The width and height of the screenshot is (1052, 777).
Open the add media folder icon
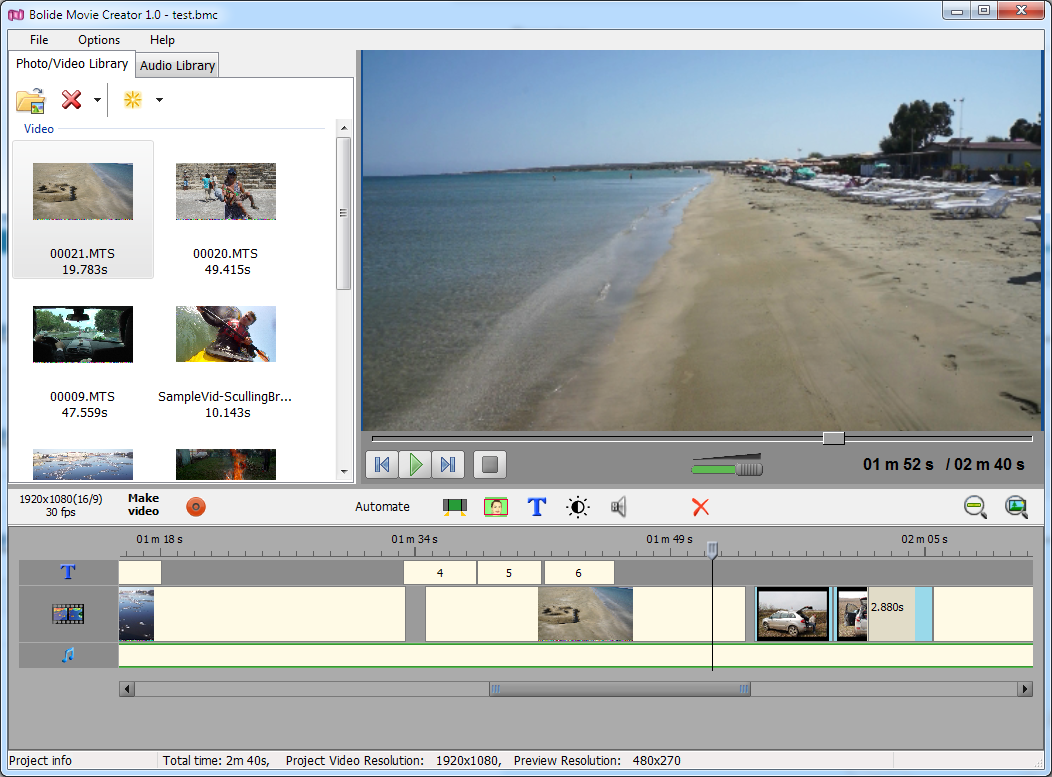pyautogui.click(x=30, y=100)
